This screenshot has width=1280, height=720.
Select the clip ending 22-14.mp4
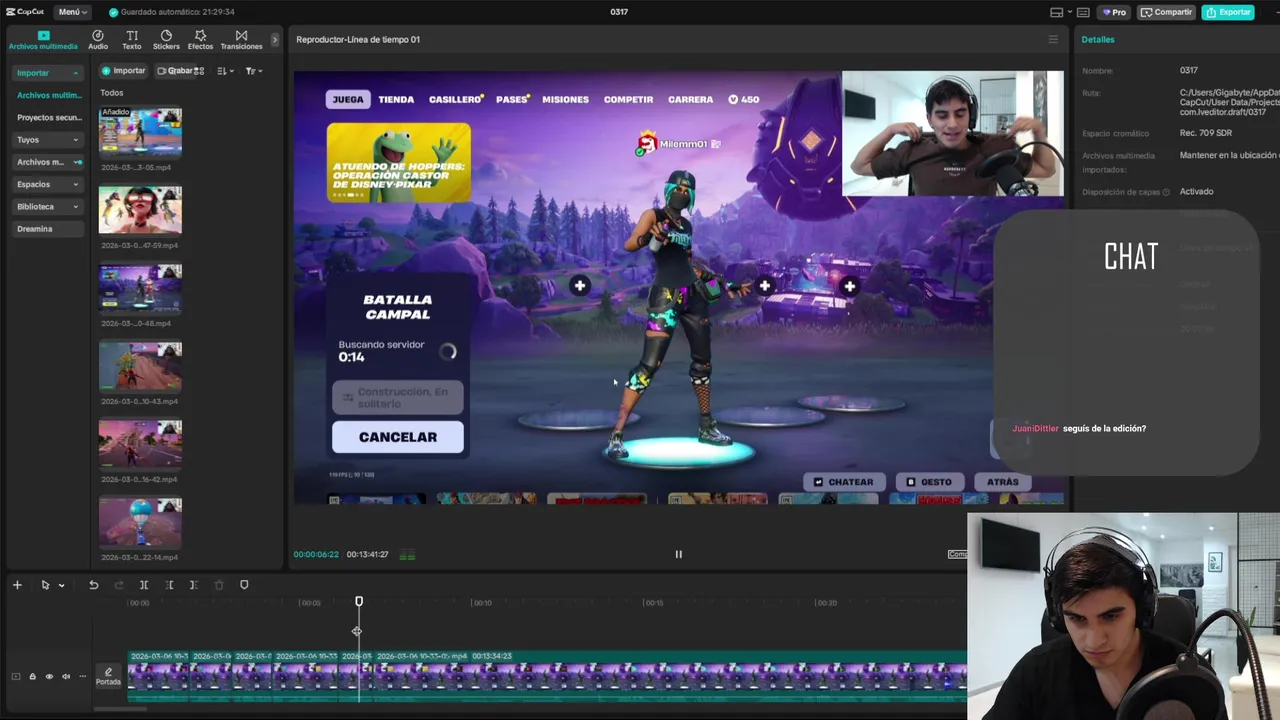[140, 522]
